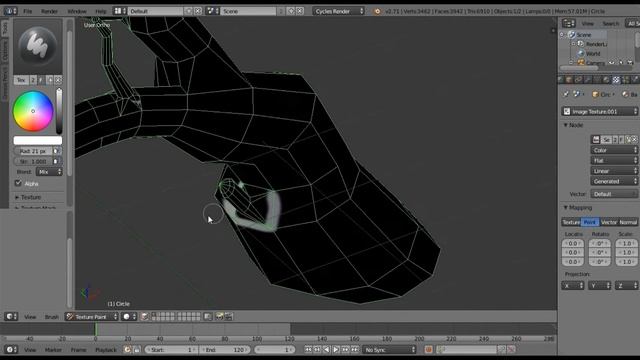640x360 pixels.
Task: Play animation in reverse
Action: [327, 350]
